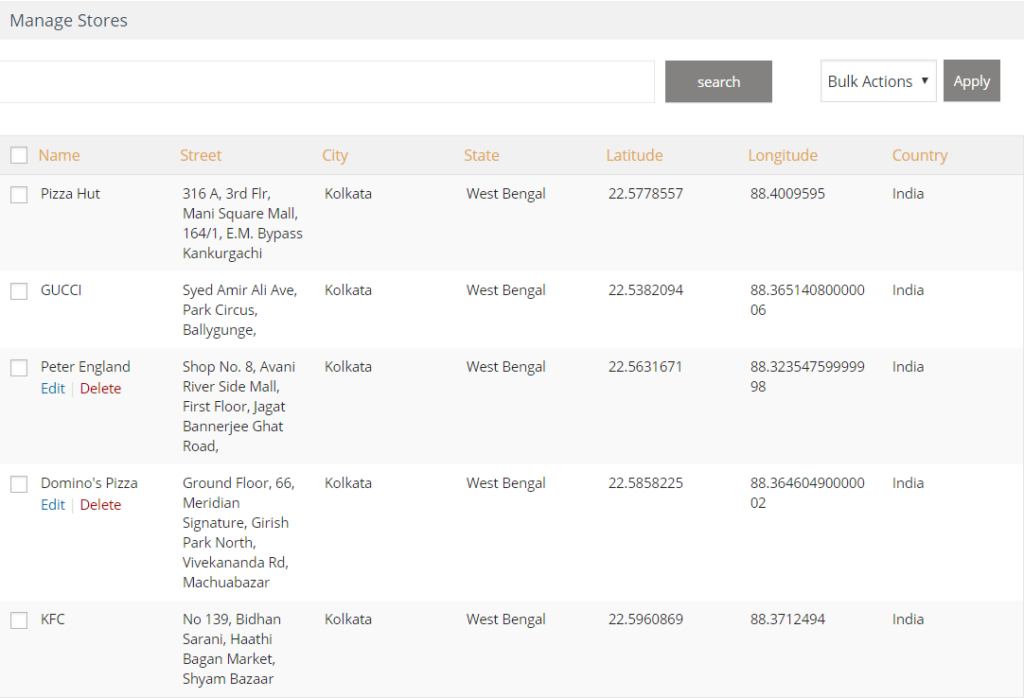This screenshot has height=698, width=1024.
Task: Tick the Domino's Pizza row checkbox
Action: click(x=19, y=484)
